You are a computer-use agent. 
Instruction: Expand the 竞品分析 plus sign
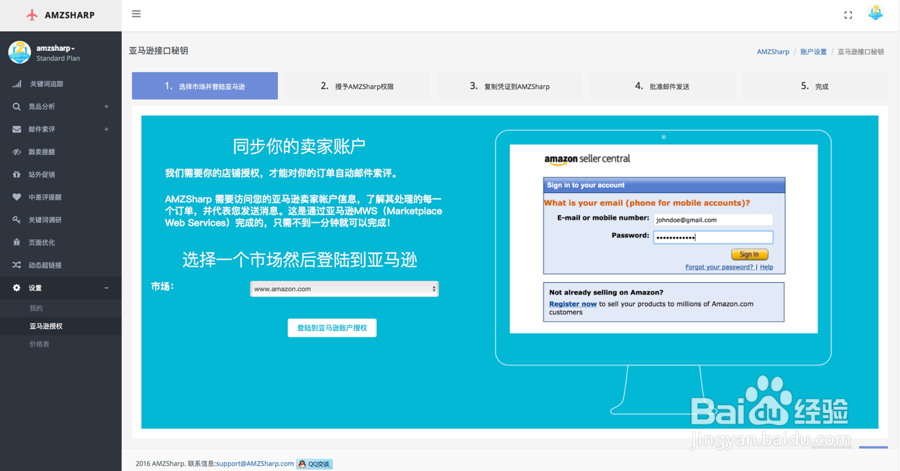(106, 107)
